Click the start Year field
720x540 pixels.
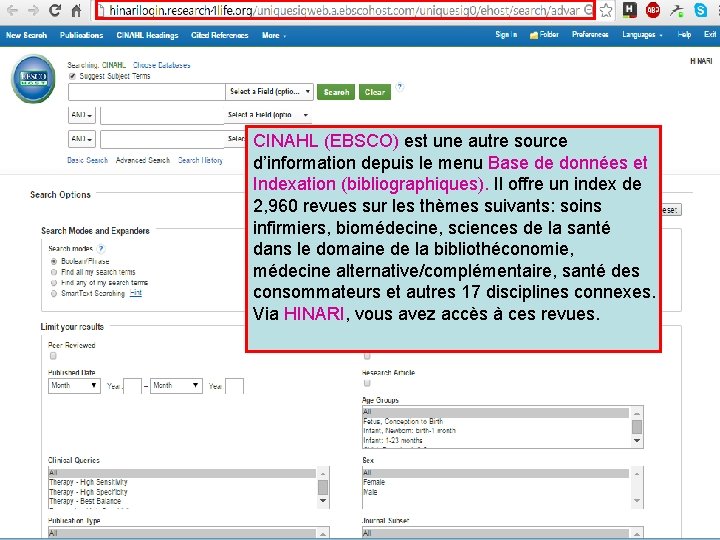pos(132,386)
